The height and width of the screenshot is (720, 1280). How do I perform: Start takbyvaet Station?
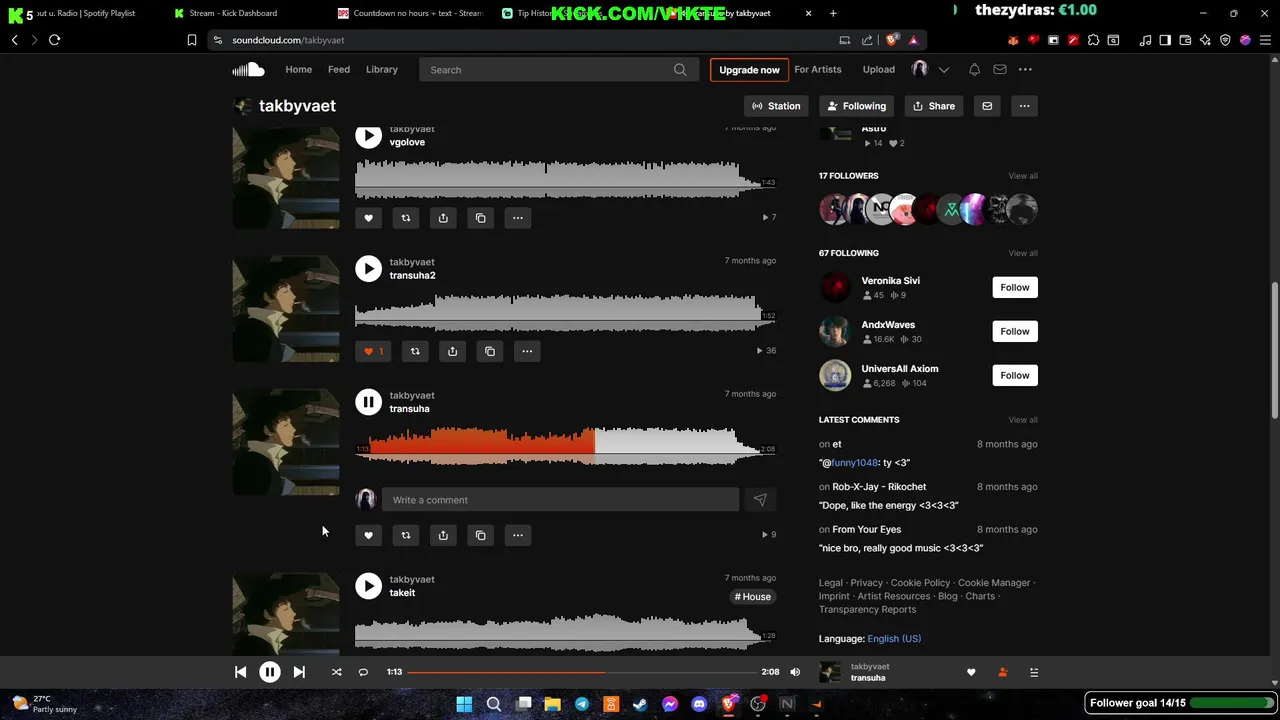[x=776, y=106]
